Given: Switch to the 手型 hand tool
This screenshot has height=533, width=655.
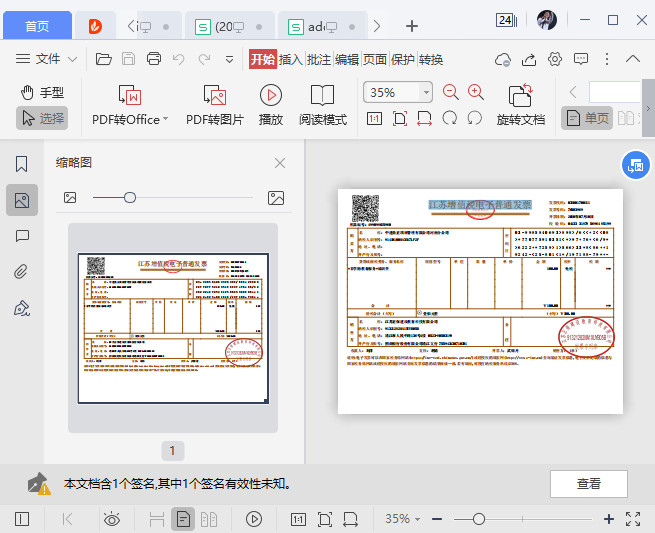Looking at the screenshot, I should tap(42, 92).
